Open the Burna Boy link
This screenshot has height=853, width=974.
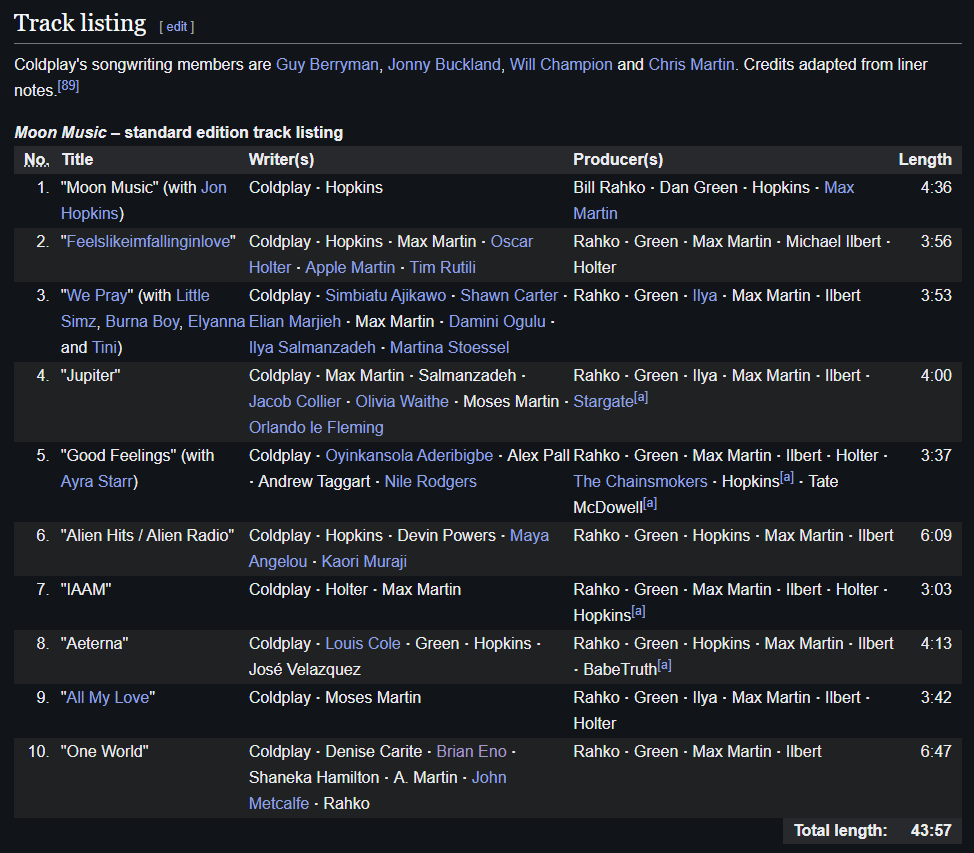142,322
